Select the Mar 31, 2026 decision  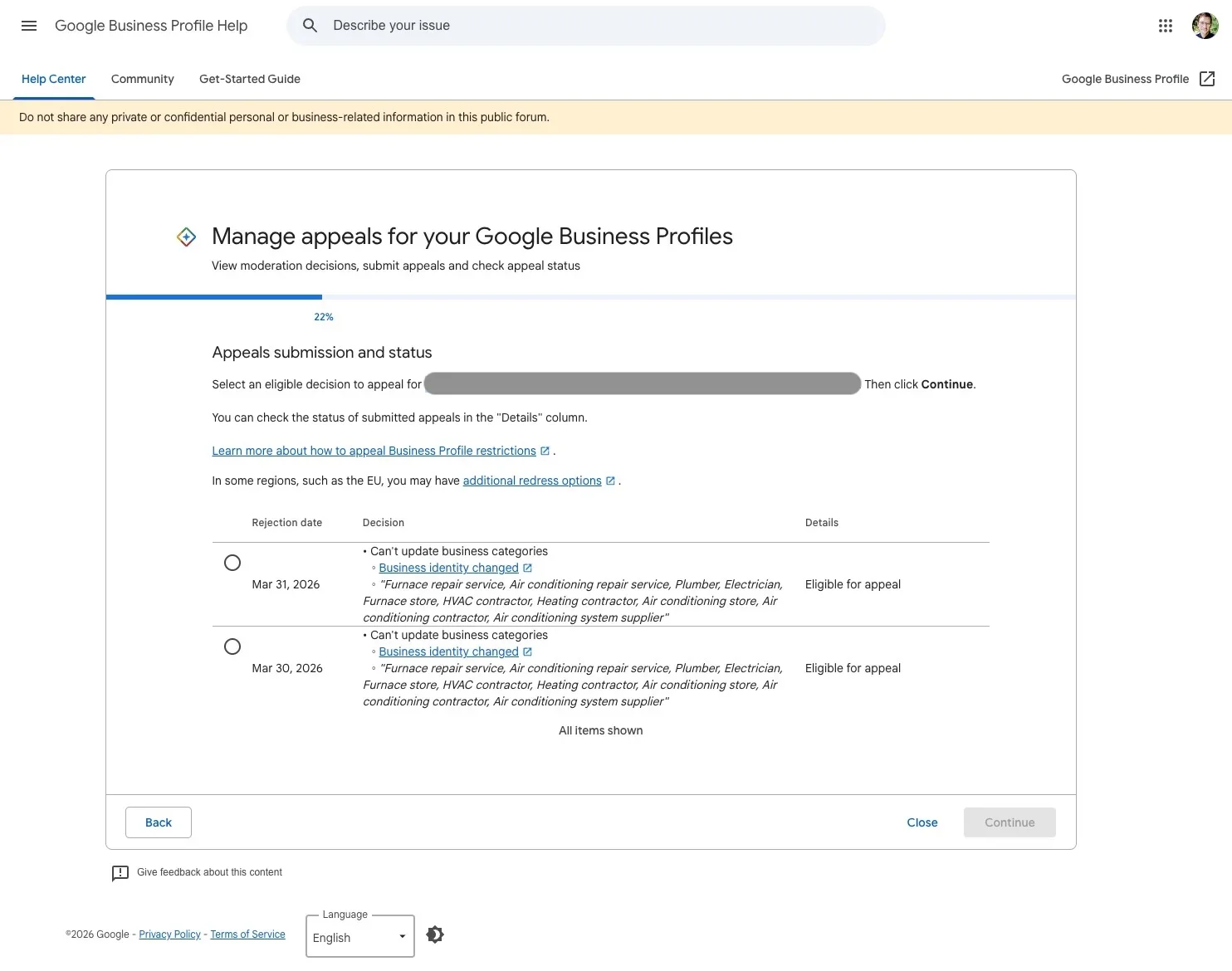(232, 563)
